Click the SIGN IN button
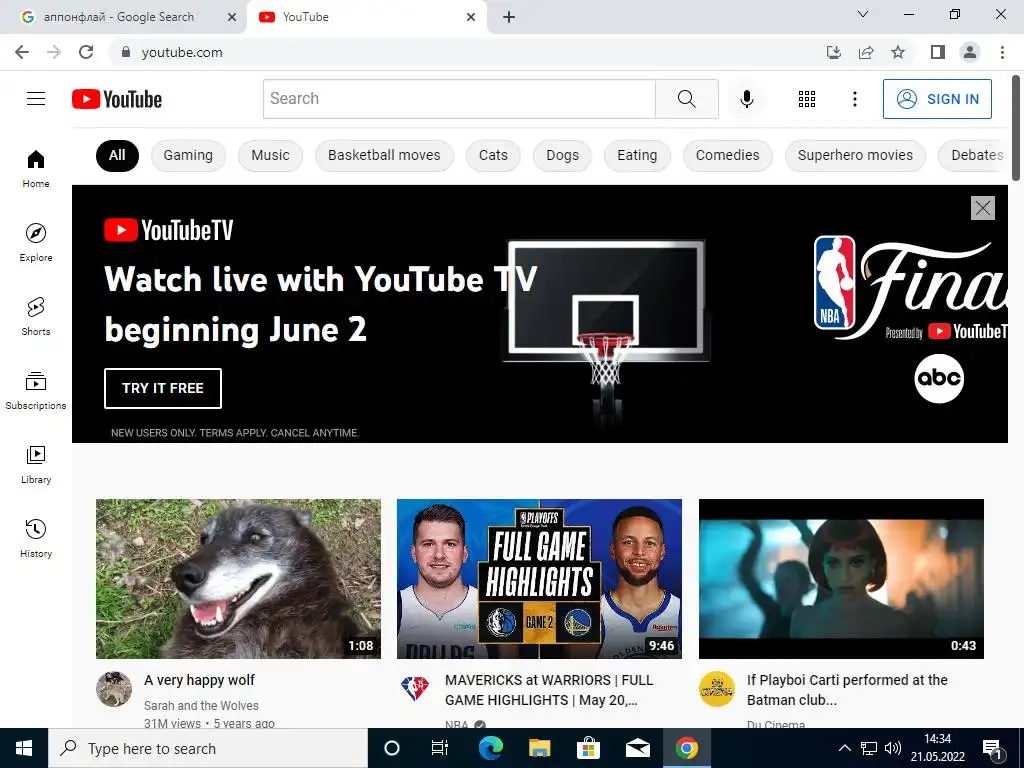The image size is (1024, 768). (x=937, y=99)
